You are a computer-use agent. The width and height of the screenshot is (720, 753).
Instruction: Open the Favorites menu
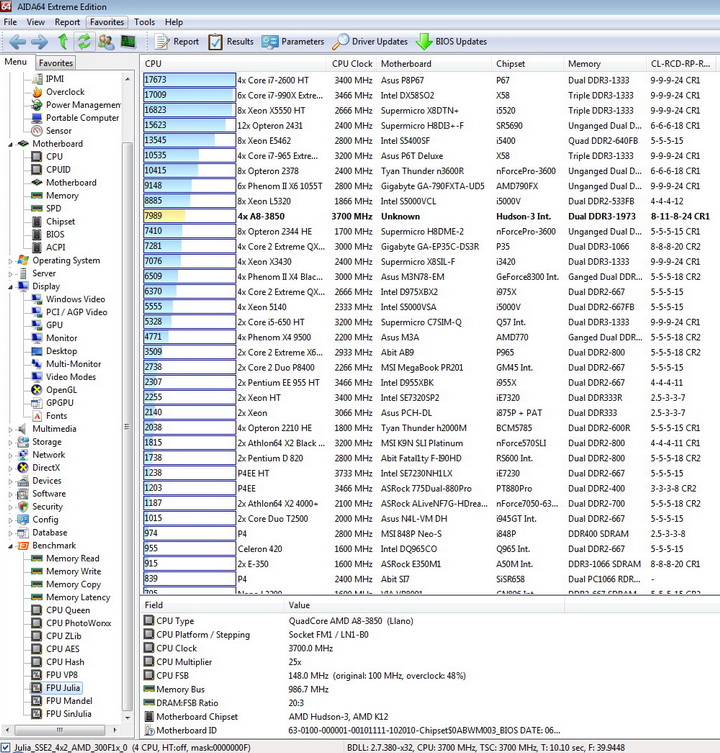pyautogui.click(x=107, y=22)
